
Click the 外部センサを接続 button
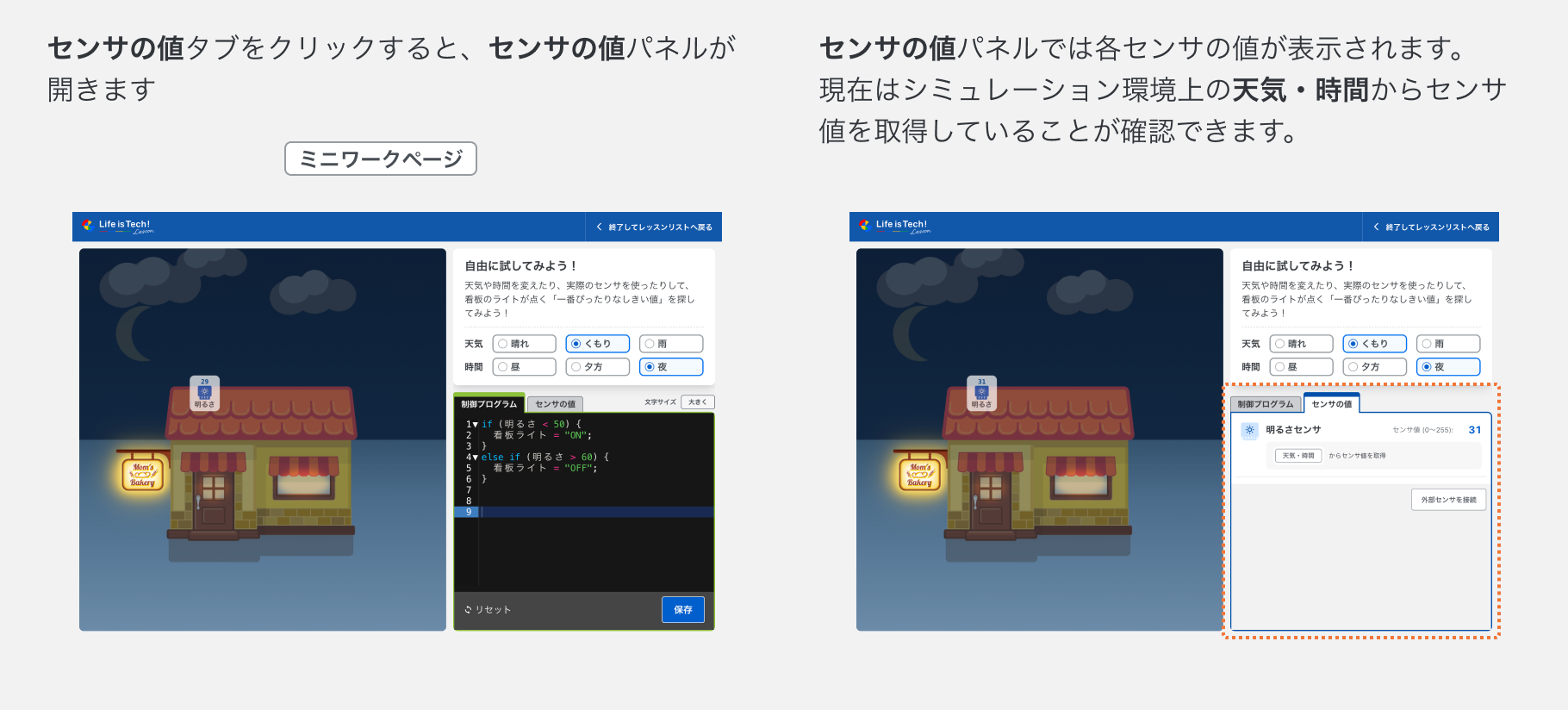(x=1447, y=500)
